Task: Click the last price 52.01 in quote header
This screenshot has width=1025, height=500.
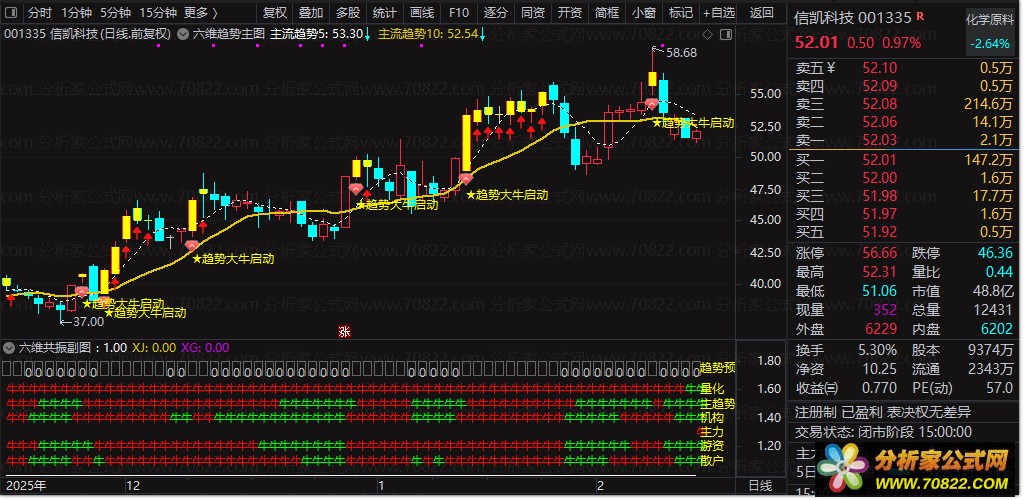Action: pos(816,43)
